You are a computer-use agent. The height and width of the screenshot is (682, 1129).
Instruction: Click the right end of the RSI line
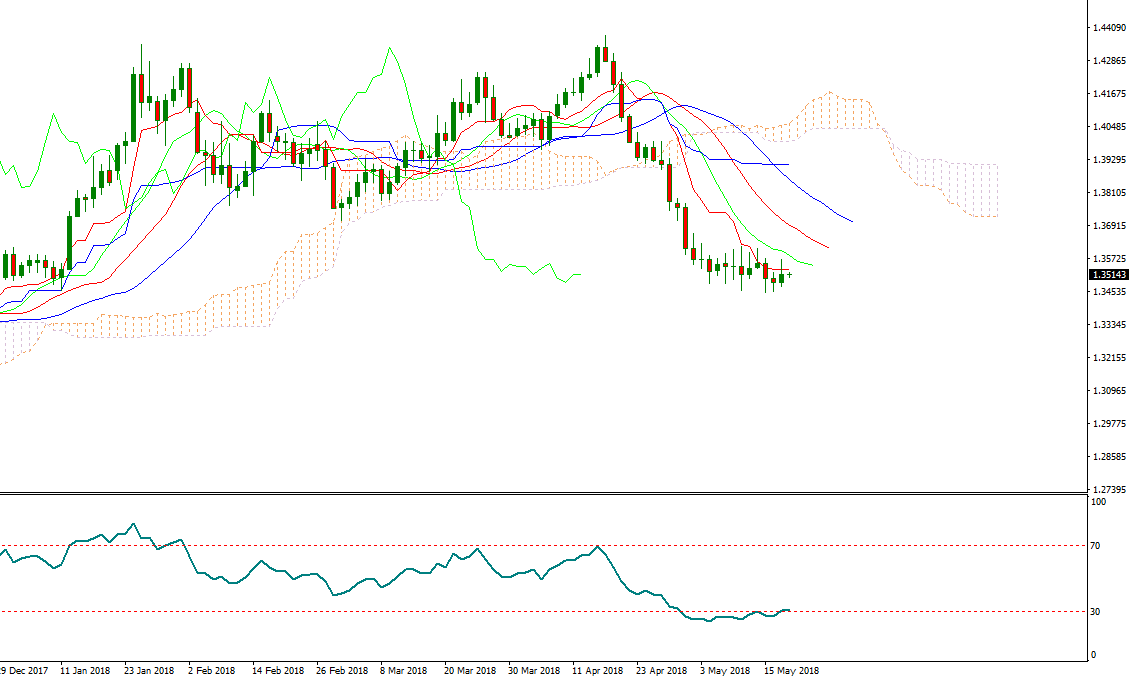[789, 610]
